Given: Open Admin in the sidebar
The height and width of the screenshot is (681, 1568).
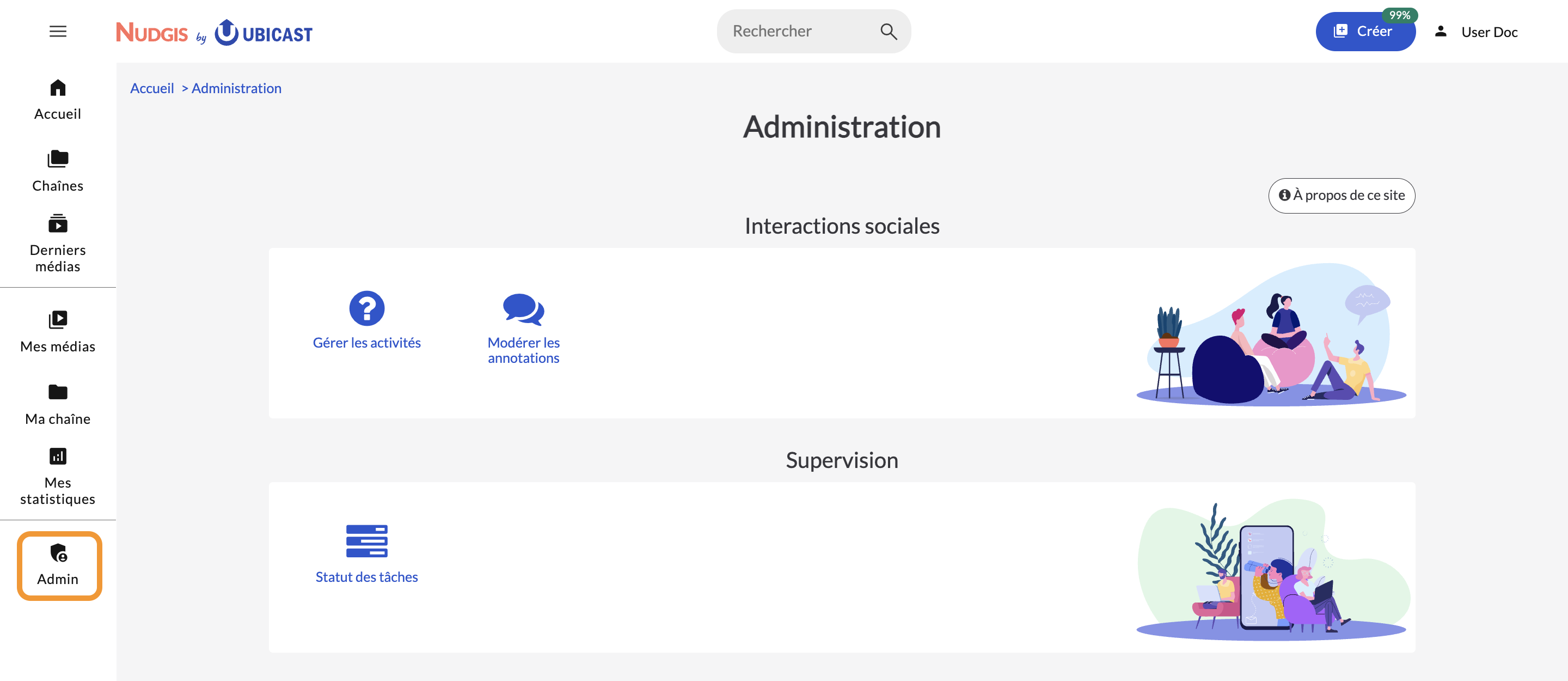Looking at the screenshot, I should click(x=58, y=564).
